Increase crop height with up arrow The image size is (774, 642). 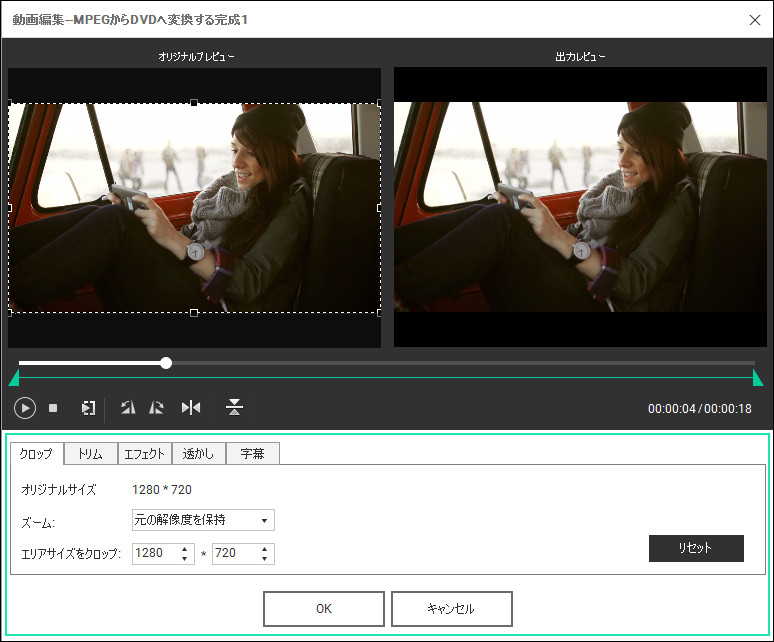point(265,549)
